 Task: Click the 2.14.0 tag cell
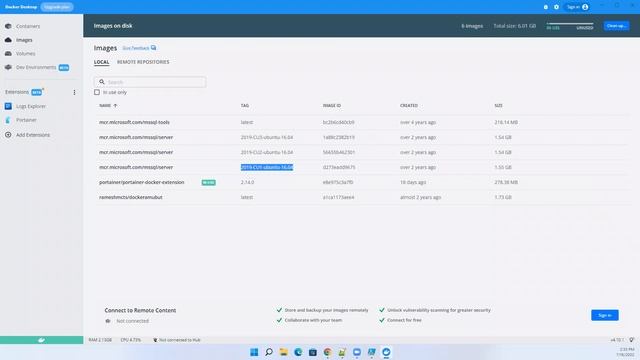click(x=247, y=182)
